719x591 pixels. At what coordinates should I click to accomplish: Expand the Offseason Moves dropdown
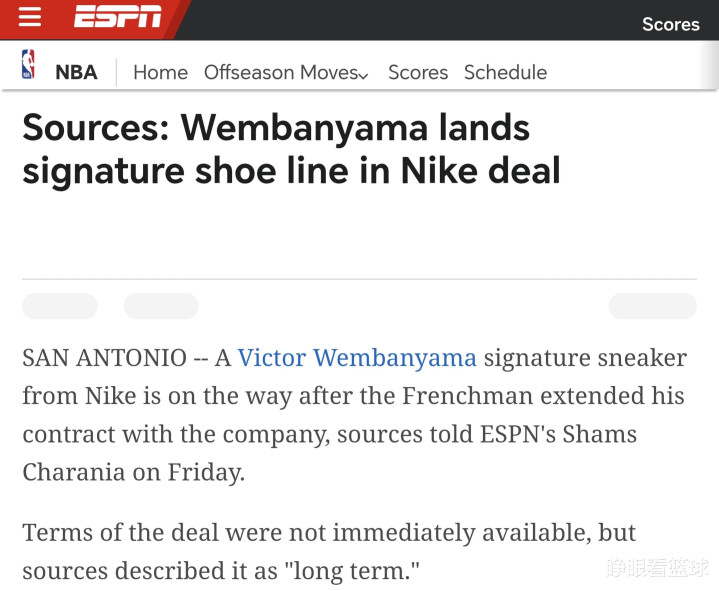pyautogui.click(x=286, y=72)
